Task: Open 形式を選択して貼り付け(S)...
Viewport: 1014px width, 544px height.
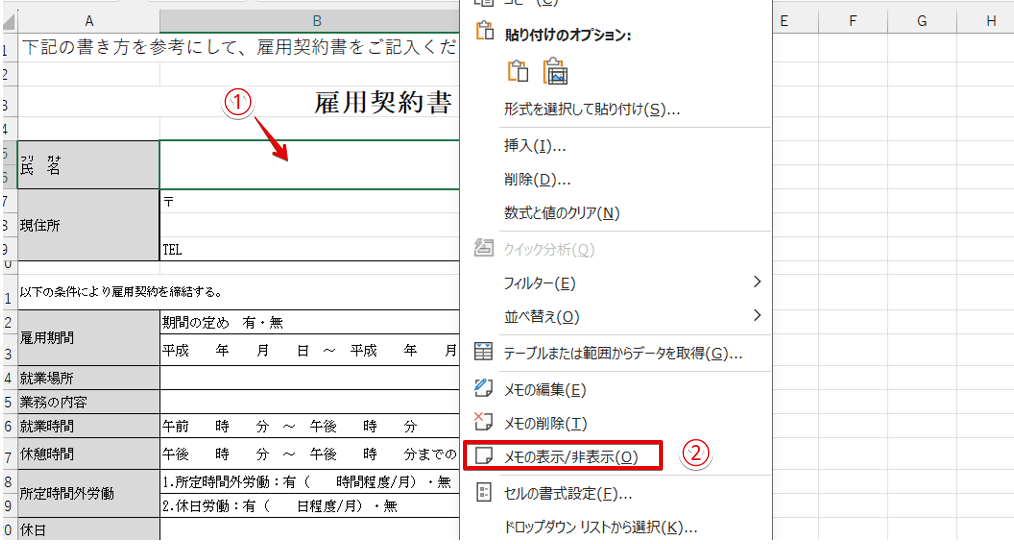Action: [x=592, y=109]
